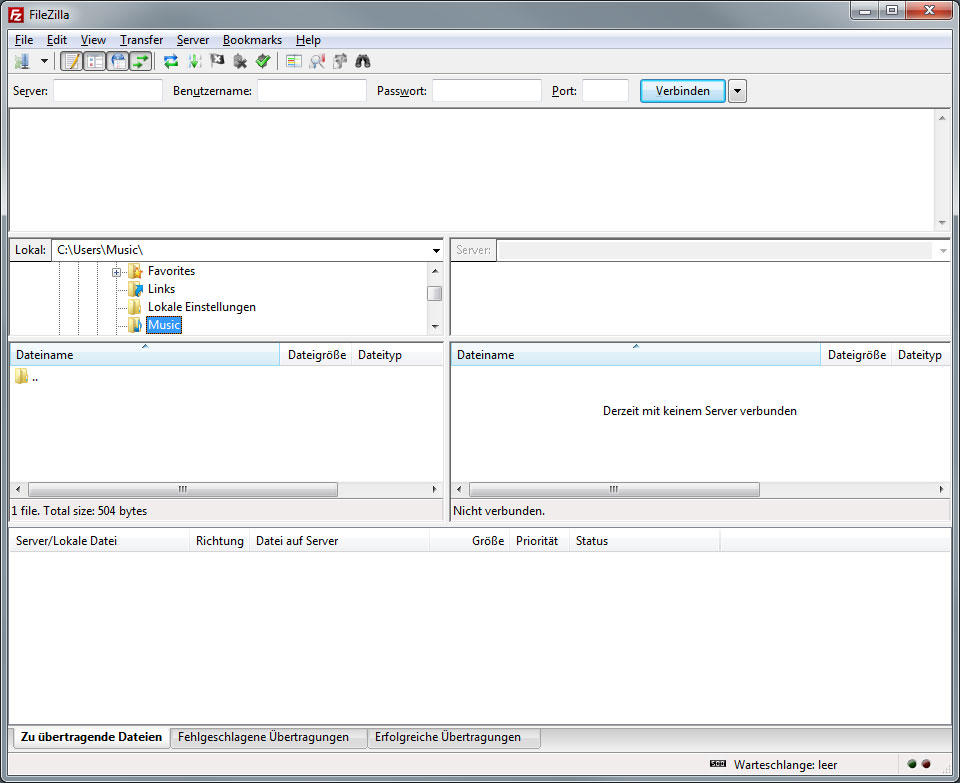This screenshot has width=960, height=783.
Task: Click the Verbinden button
Action: click(x=683, y=91)
